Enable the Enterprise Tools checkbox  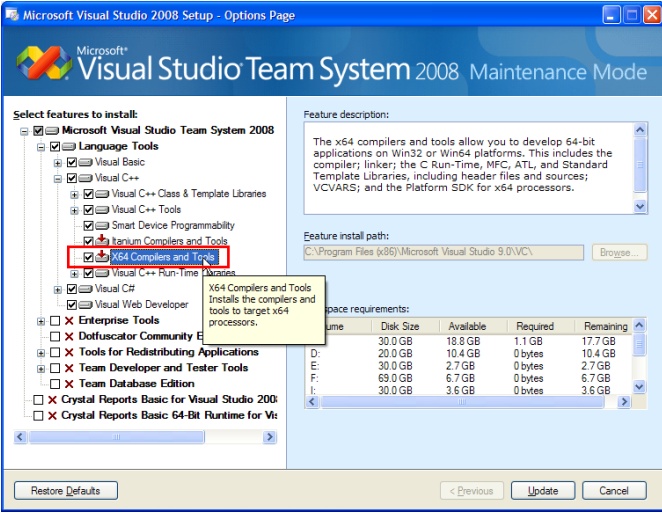pyautogui.click(x=55, y=321)
